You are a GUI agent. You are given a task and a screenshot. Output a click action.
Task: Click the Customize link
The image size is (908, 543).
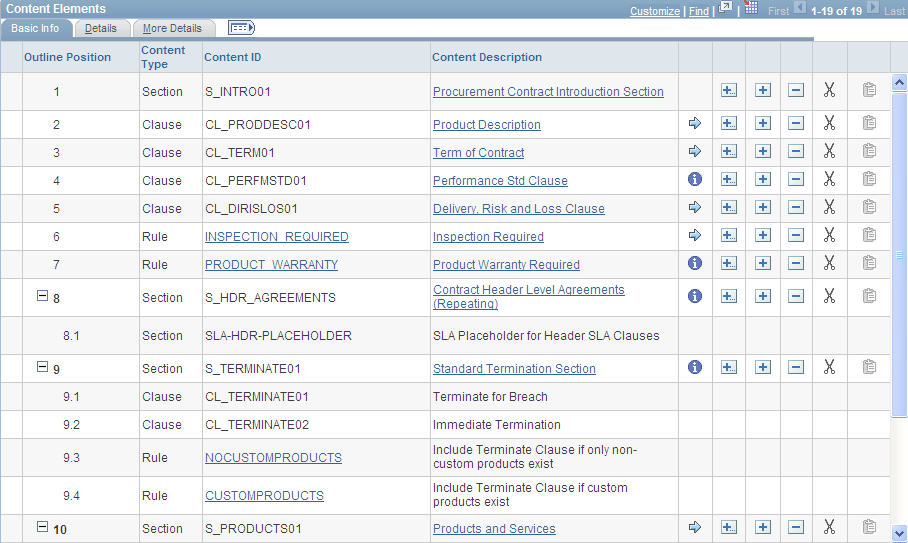point(655,11)
